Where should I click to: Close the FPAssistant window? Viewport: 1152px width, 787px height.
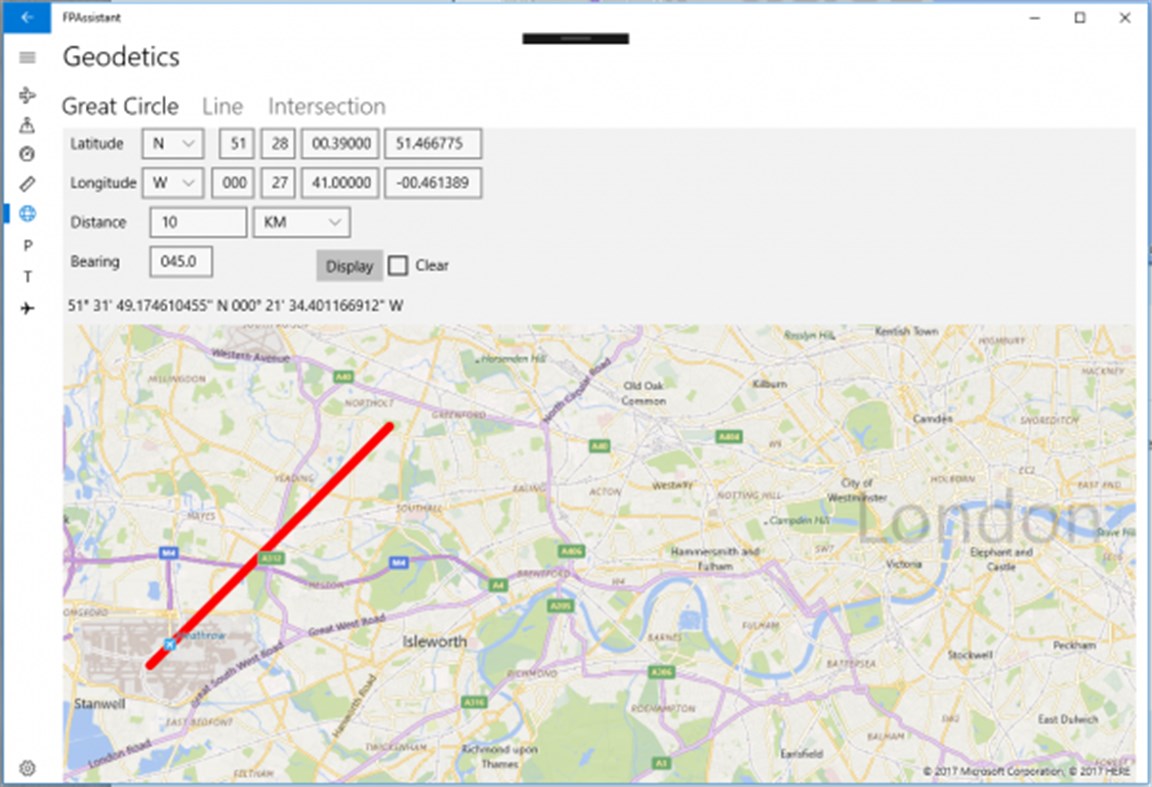1125,18
